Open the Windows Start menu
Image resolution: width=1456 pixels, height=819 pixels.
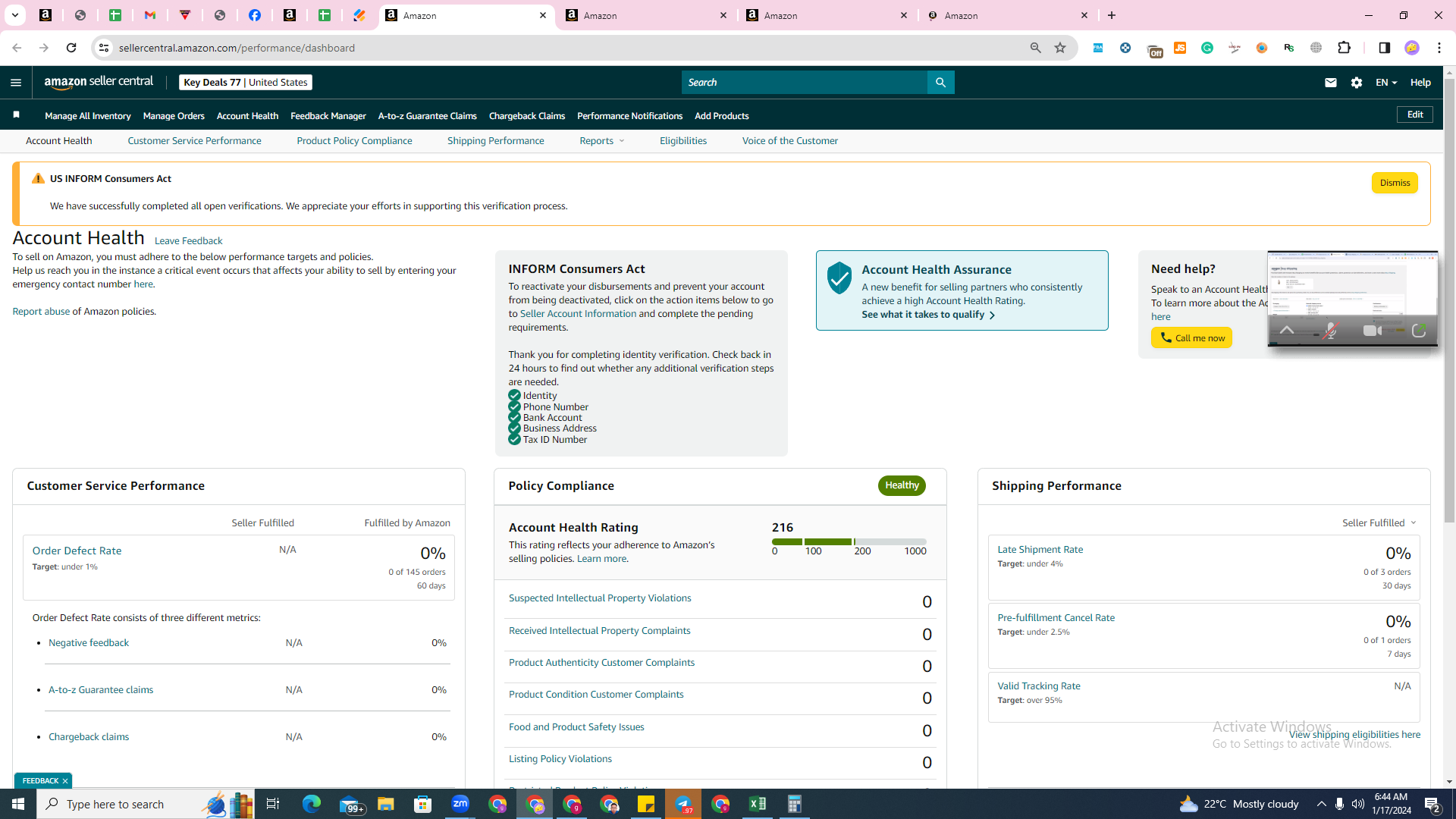18,804
